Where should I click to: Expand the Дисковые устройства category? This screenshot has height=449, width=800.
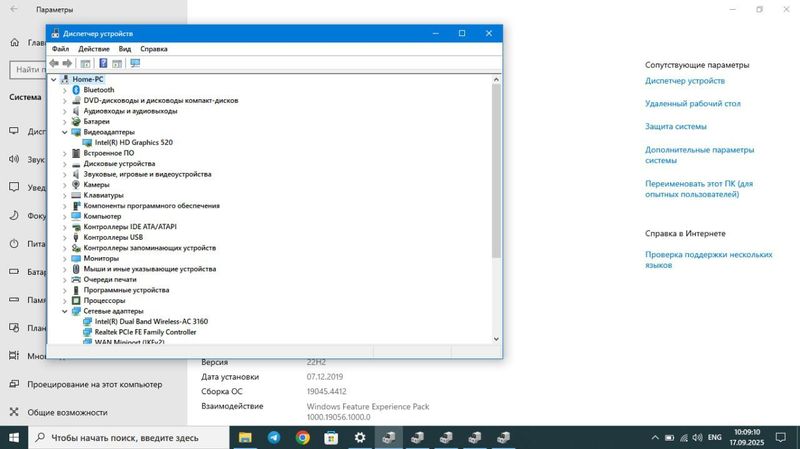click(65, 164)
